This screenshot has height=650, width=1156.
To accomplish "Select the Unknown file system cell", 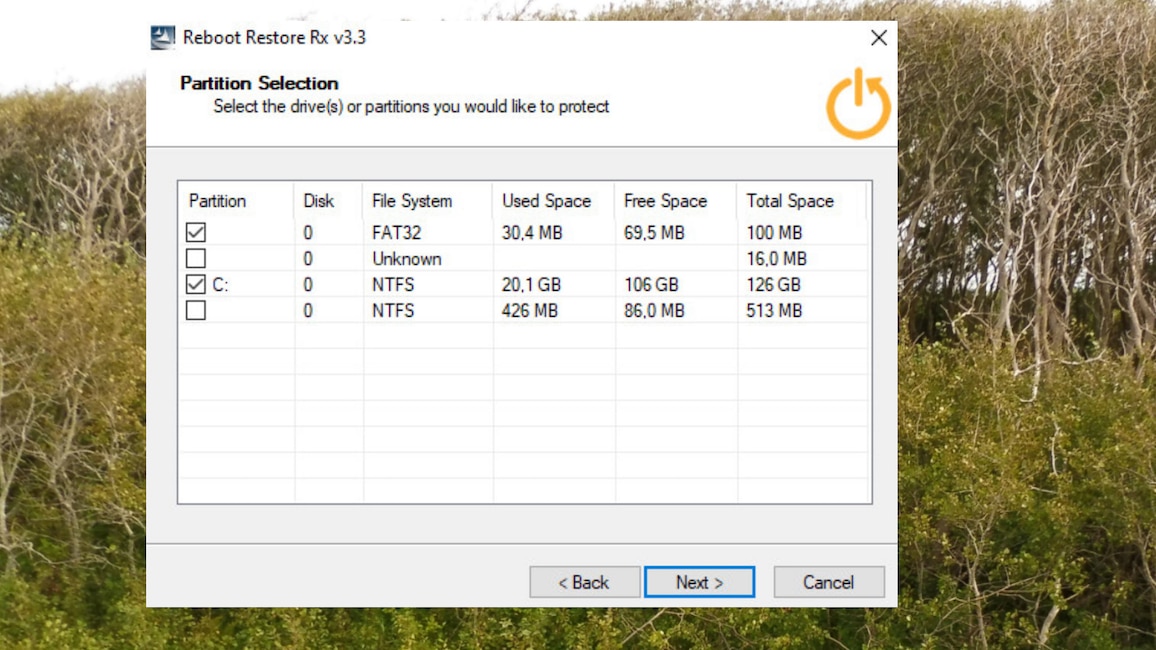I will (x=407, y=259).
